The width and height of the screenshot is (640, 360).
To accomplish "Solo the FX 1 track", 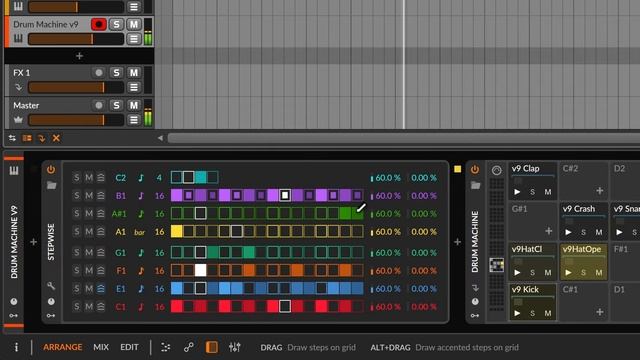I will click(x=116, y=73).
